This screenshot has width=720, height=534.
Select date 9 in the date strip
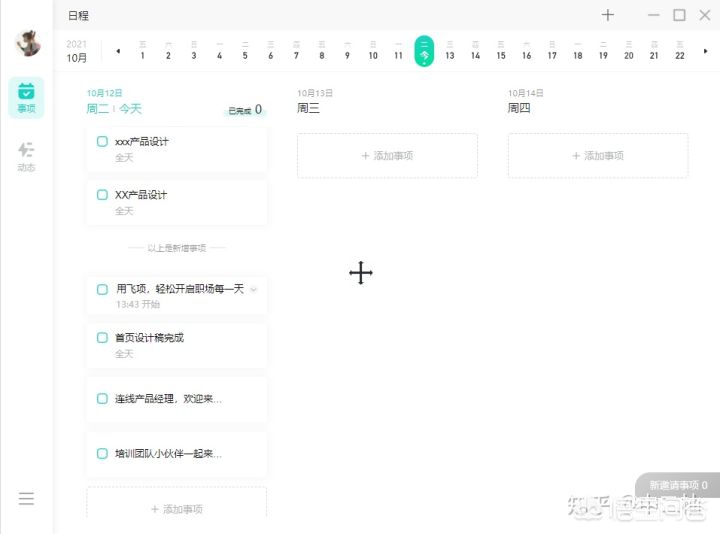coord(347,51)
